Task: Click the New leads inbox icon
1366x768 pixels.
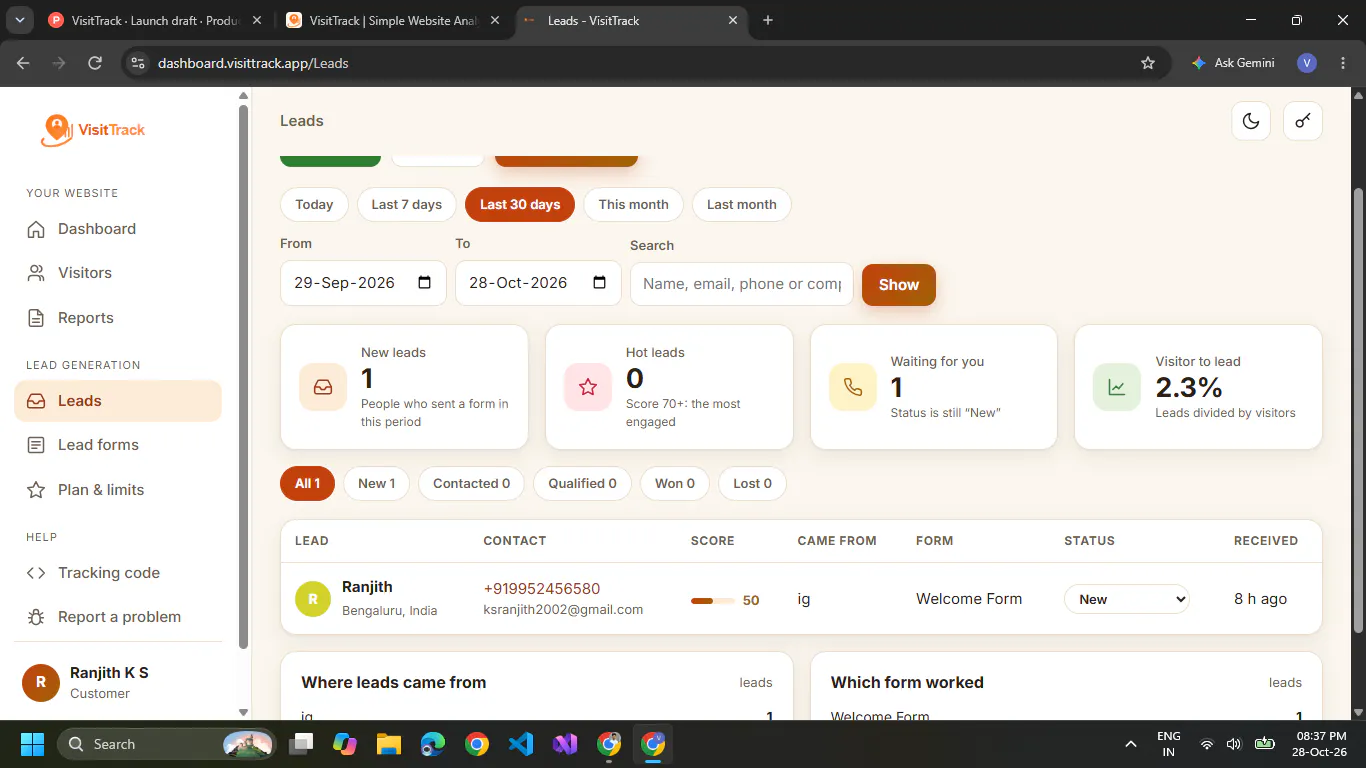Action: point(323,387)
